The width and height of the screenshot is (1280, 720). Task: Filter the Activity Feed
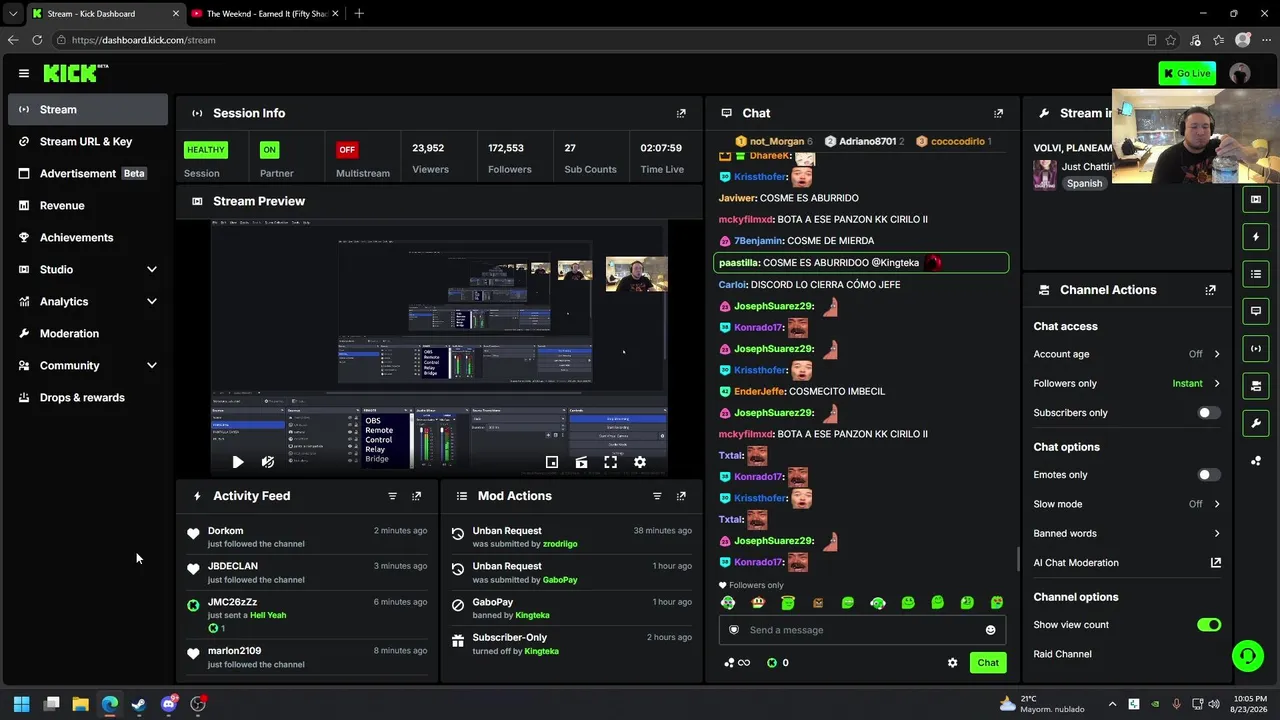(392, 496)
